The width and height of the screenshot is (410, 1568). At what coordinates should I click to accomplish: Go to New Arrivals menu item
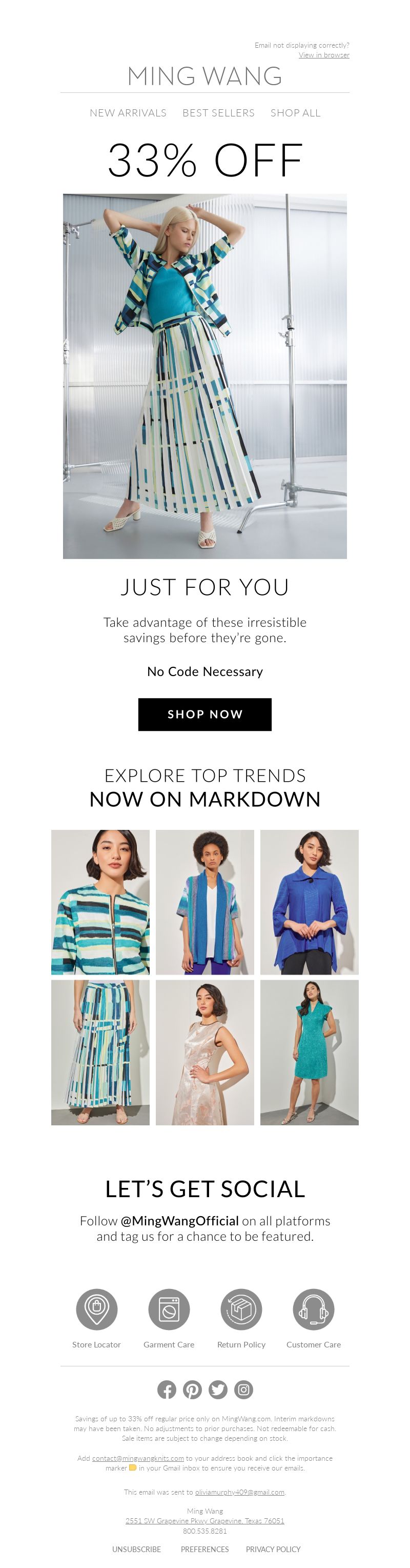tap(128, 113)
